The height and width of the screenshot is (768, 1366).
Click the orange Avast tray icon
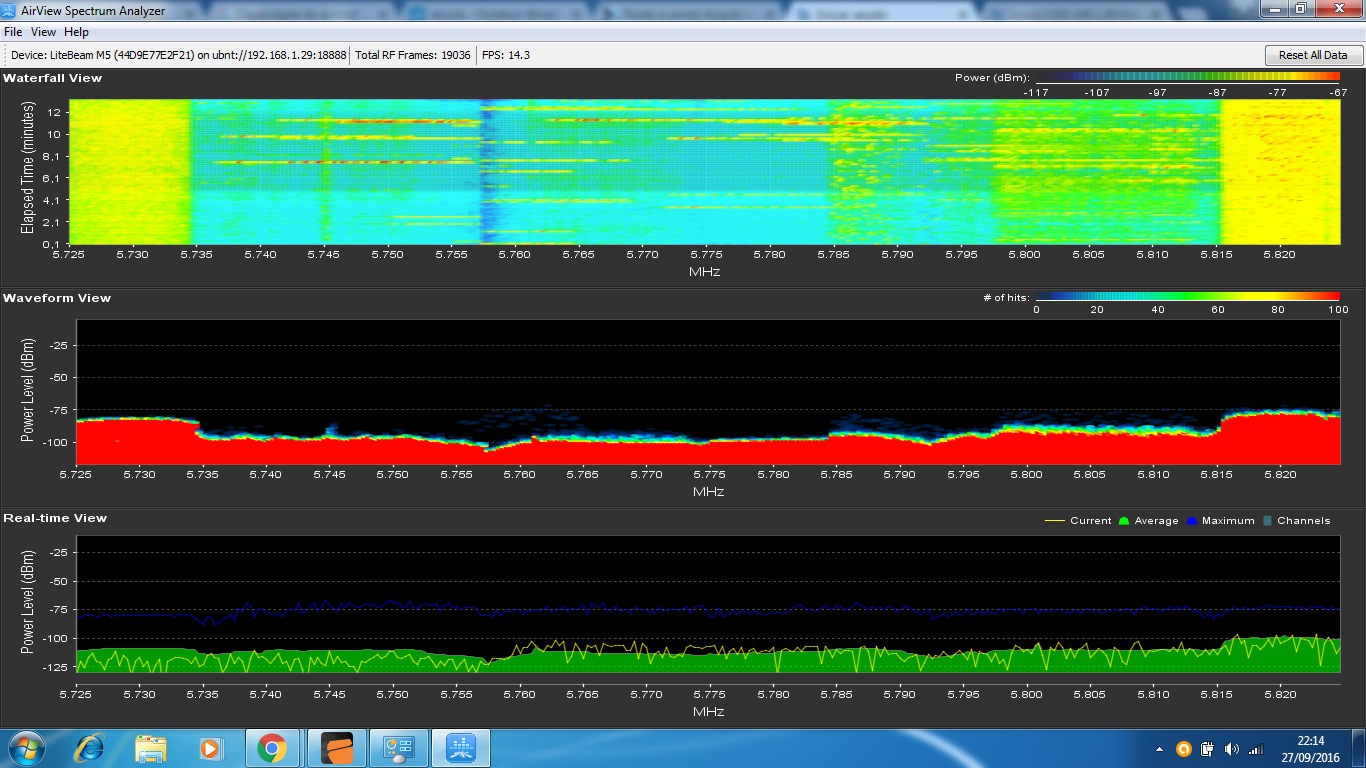pos(1183,748)
